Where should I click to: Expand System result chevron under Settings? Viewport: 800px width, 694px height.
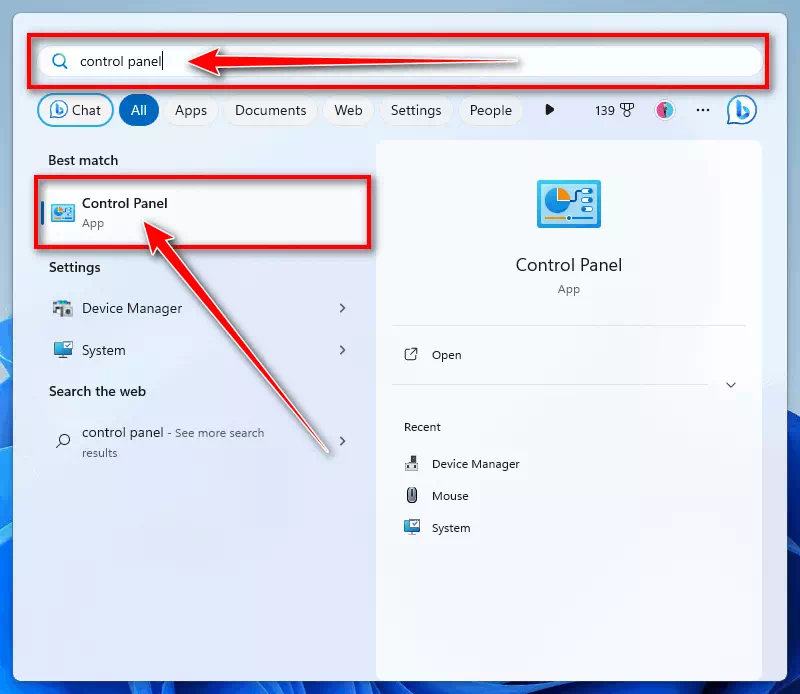coord(342,350)
